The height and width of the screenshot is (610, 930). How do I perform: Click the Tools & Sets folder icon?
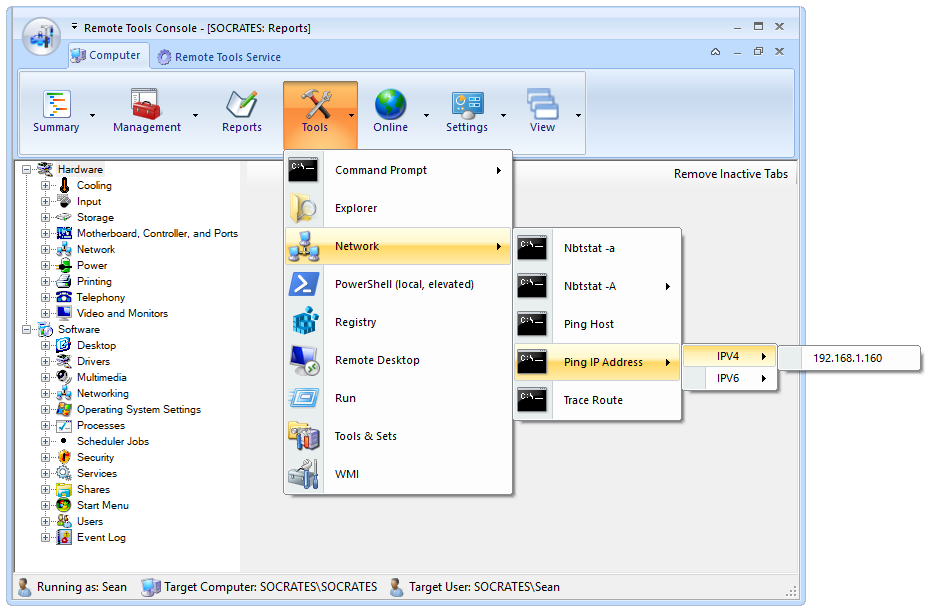[304, 436]
